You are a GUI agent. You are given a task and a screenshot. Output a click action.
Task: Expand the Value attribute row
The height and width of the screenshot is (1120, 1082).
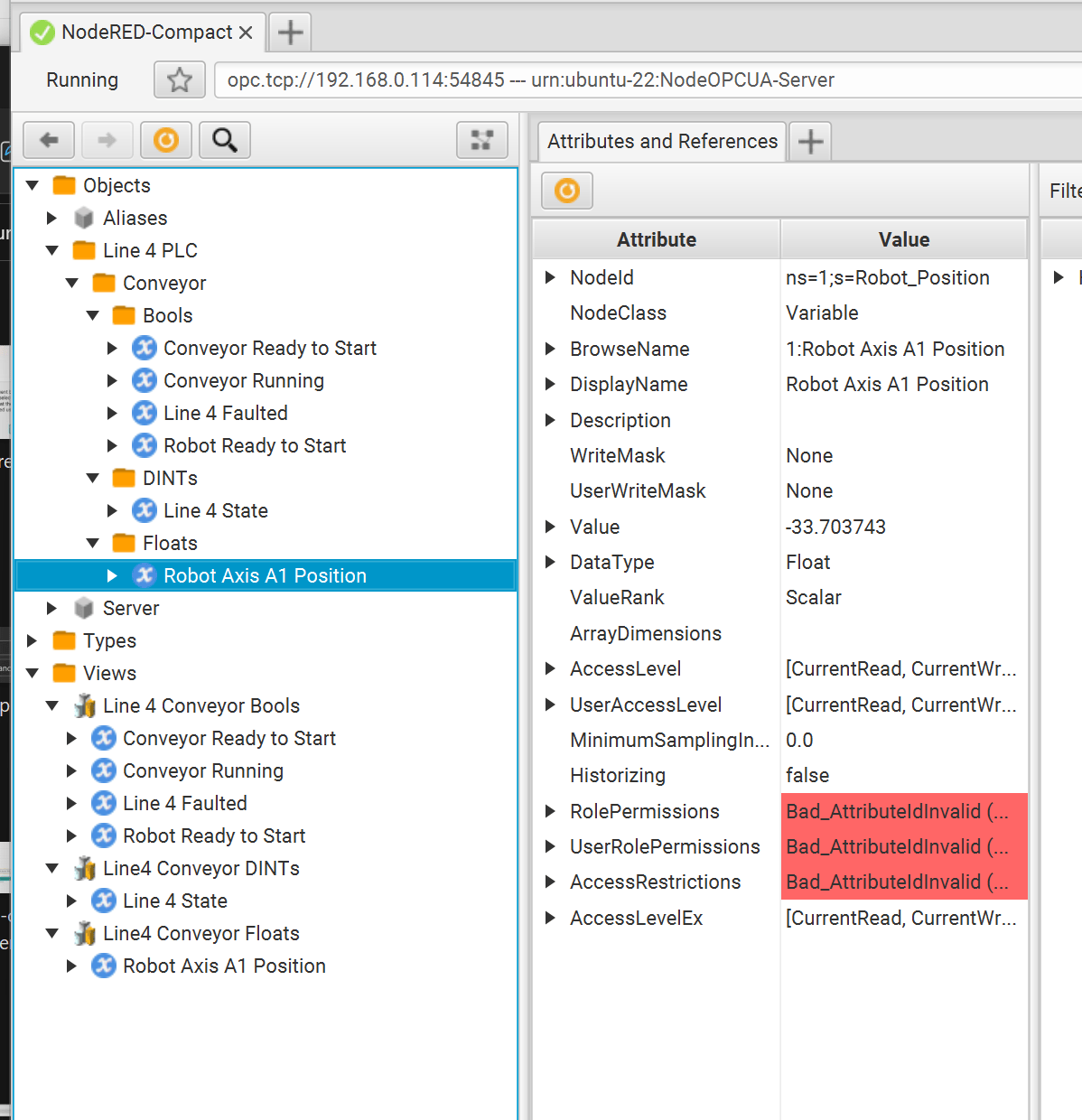click(x=550, y=527)
